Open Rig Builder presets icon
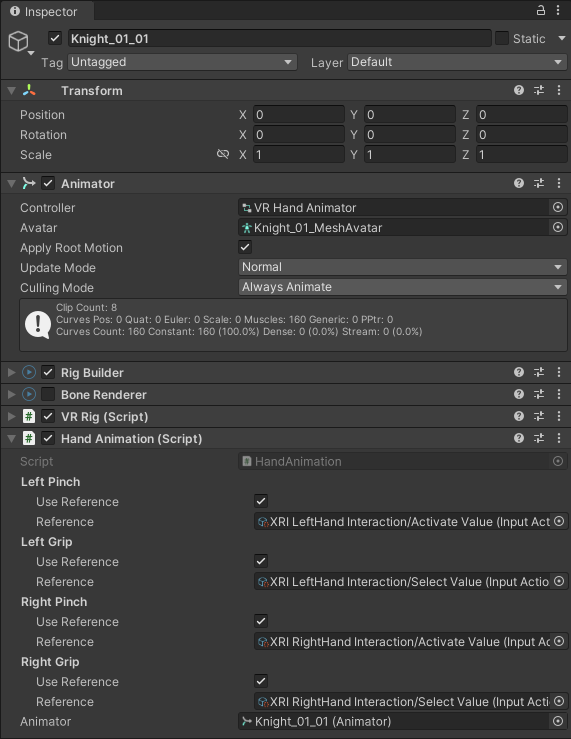 point(539,372)
